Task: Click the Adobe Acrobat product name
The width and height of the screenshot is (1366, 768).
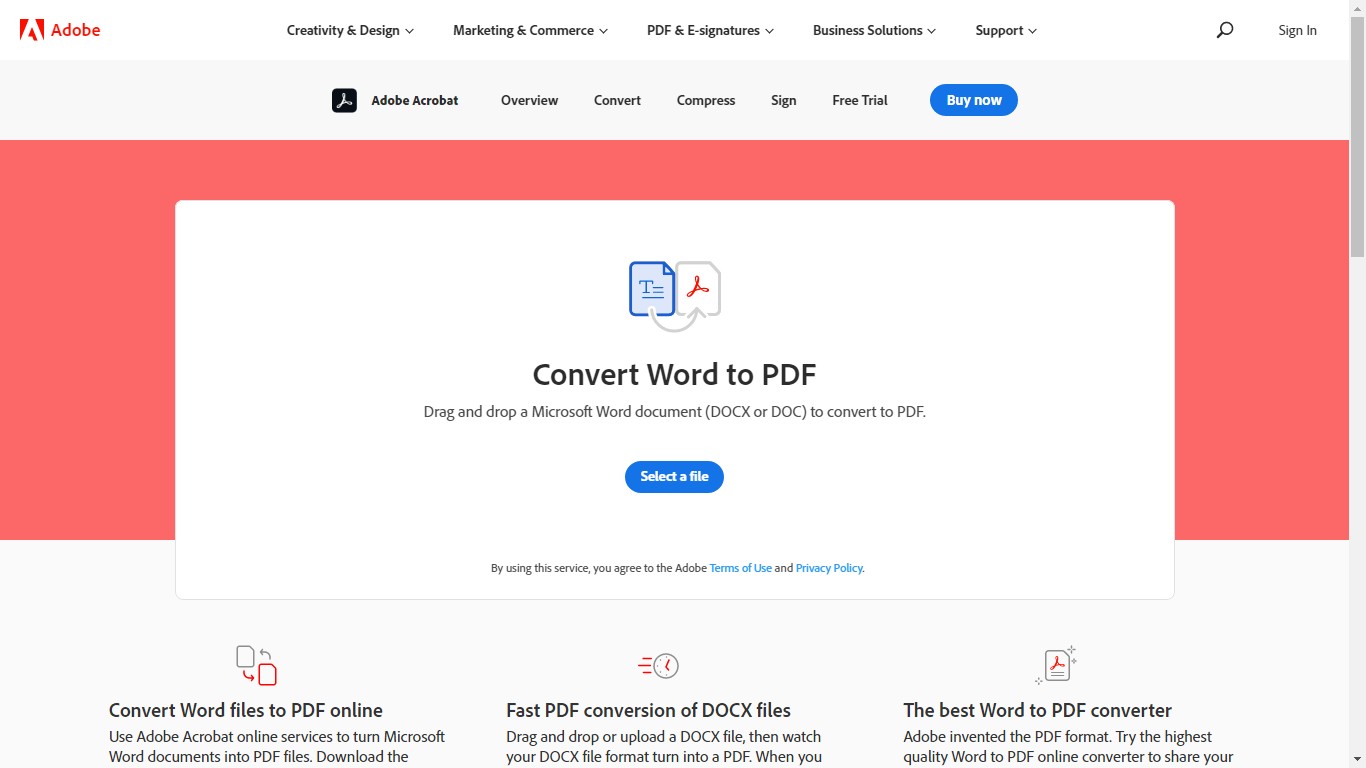Action: click(x=415, y=100)
